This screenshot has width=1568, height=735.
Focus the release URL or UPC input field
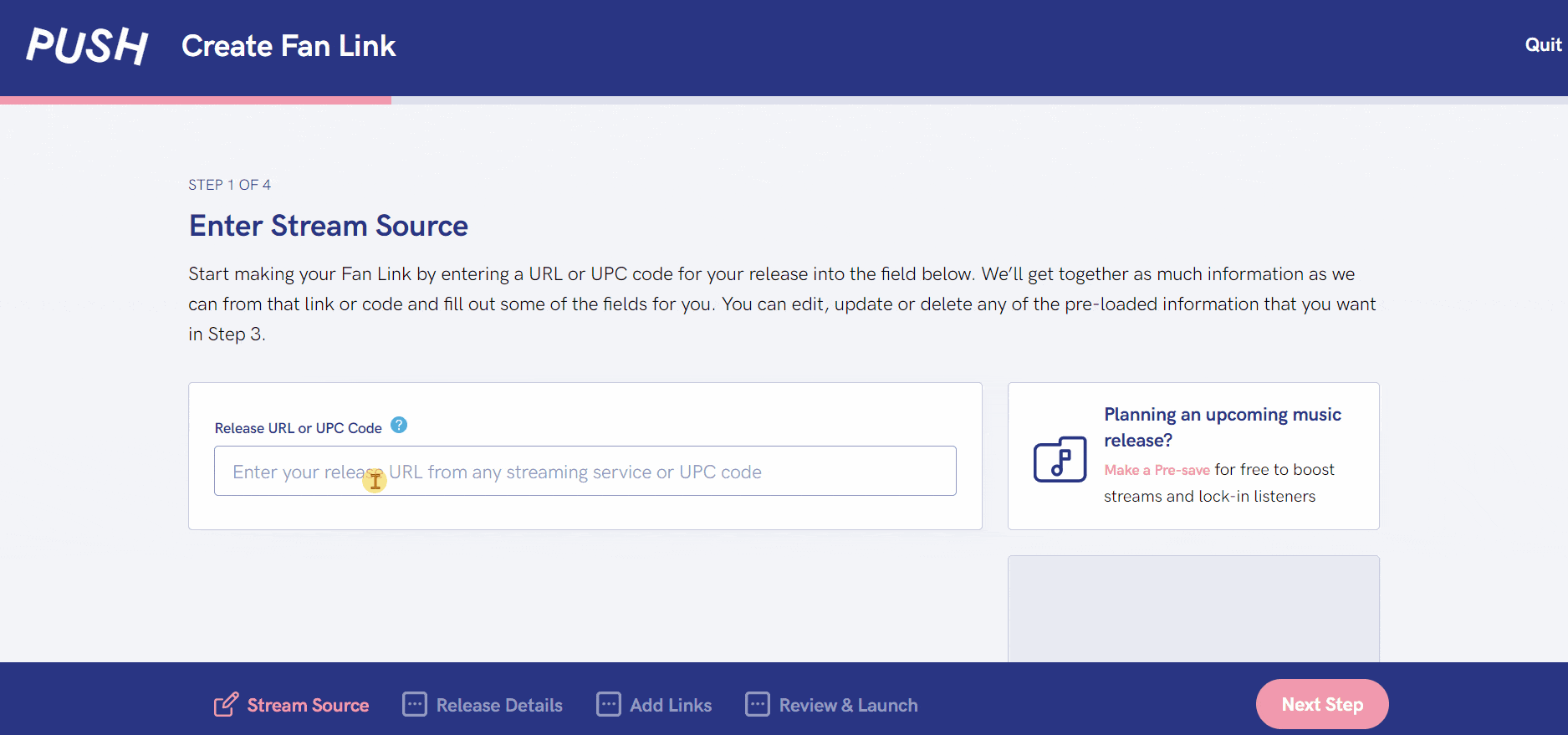click(585, 472)
